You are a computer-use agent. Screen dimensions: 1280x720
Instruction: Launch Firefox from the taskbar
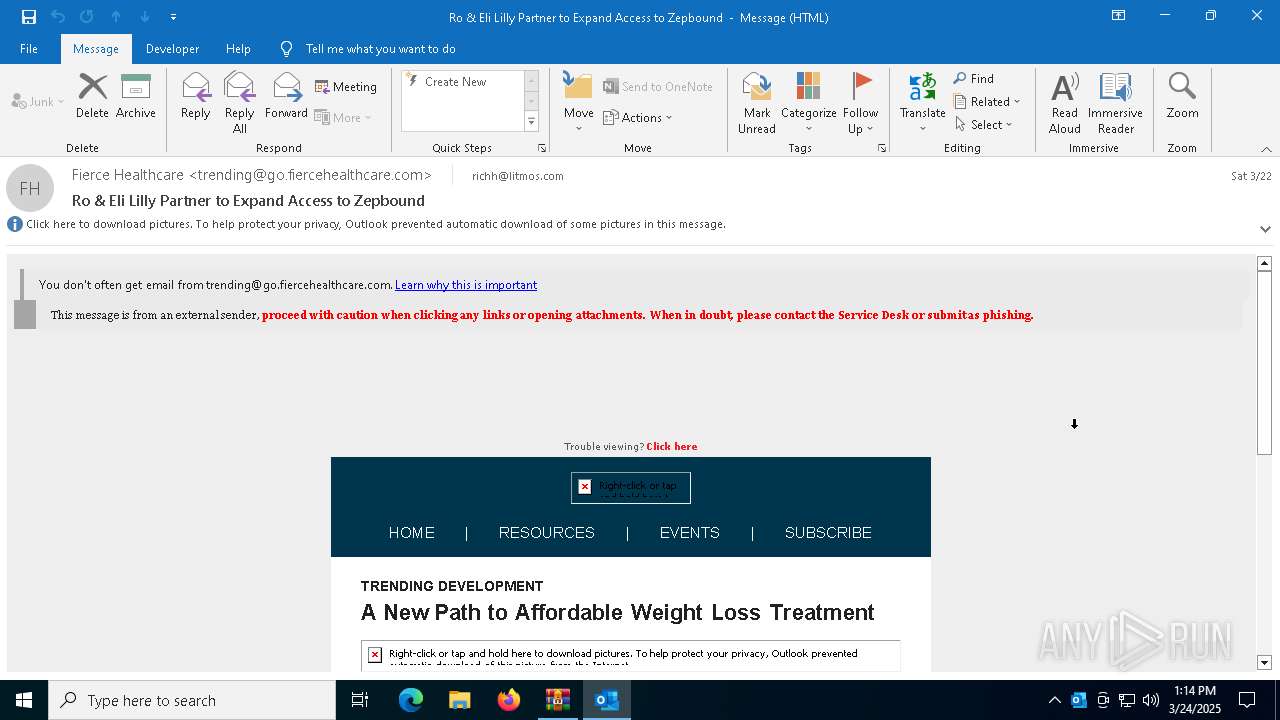[509, 700]
